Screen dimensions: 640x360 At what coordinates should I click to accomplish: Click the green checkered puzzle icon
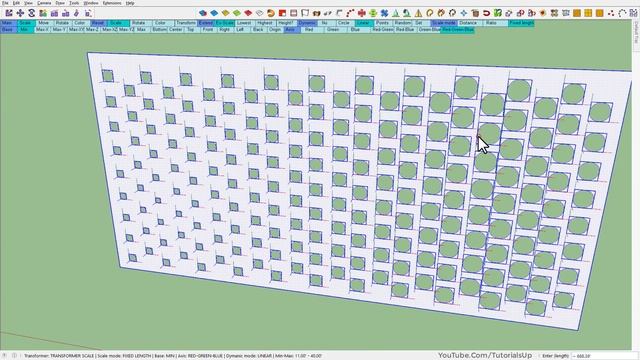click(498, 13)
